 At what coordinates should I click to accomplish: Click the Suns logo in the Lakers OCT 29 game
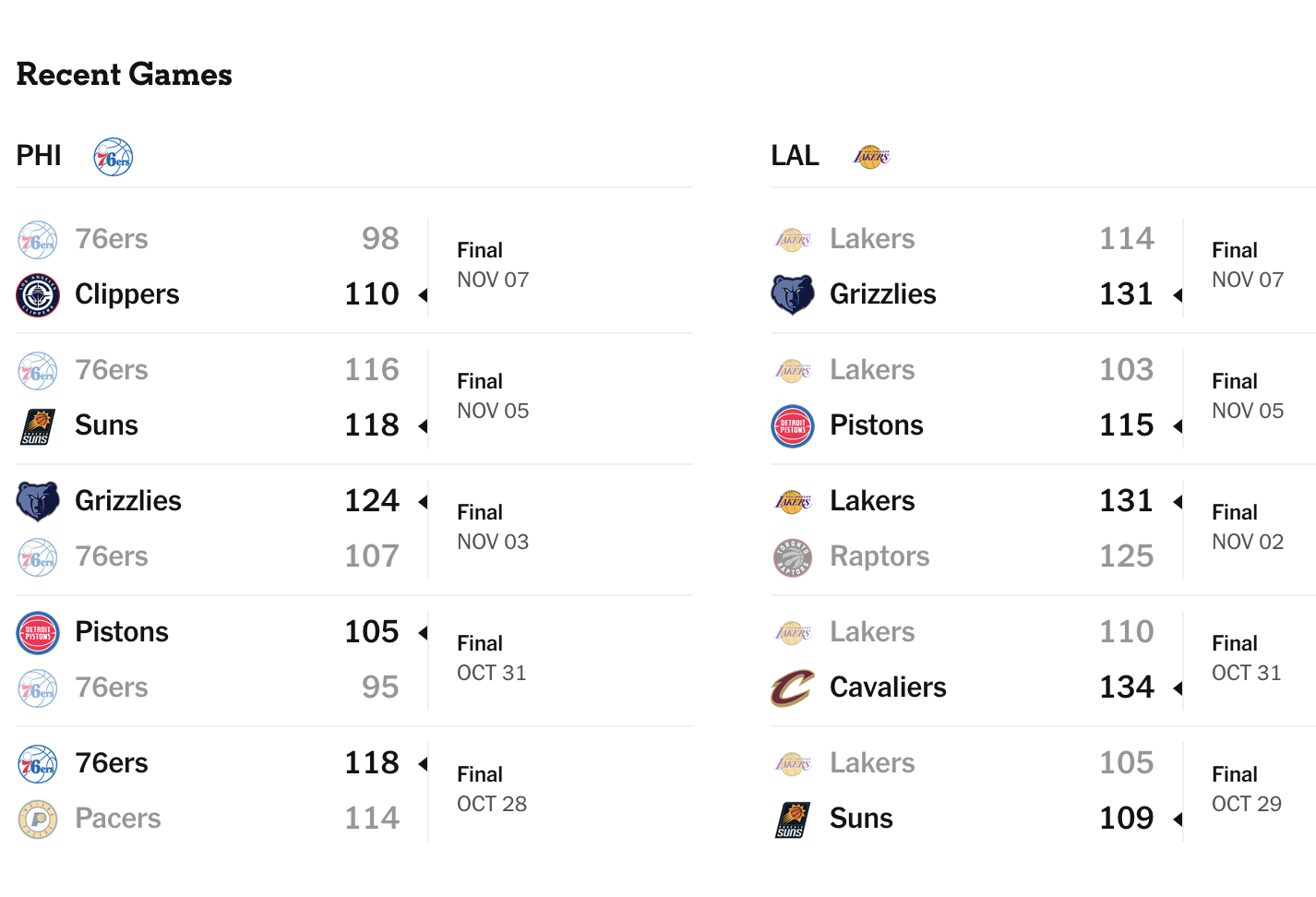(793, 819)
